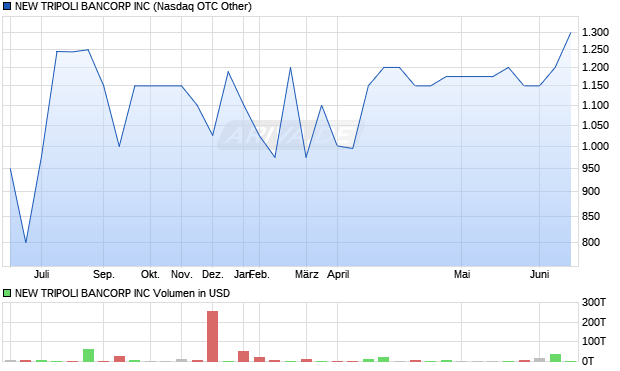Click the volume title NEW TRIPOLI BANCORP INC Volumen in USD
This screenshot has width=620, height=371.
coord(122,293)
